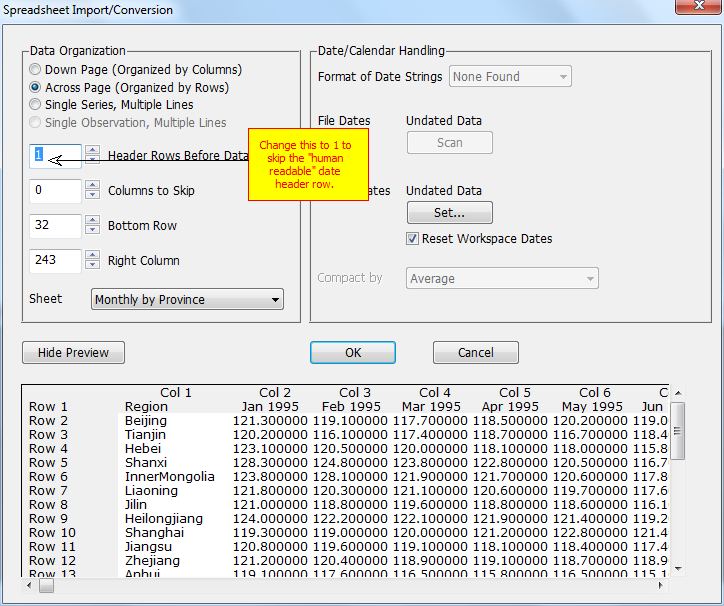Select Down Page (Organized by Columns)
This screenshot has width=724, height=606.
tap(36, 70)
